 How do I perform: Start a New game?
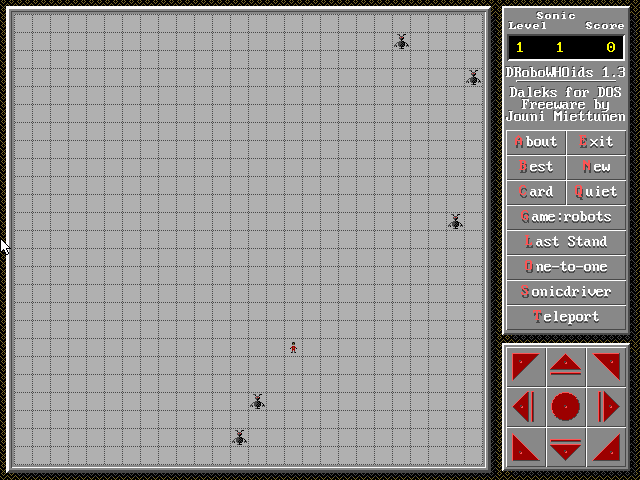click(x=596, y=167)
